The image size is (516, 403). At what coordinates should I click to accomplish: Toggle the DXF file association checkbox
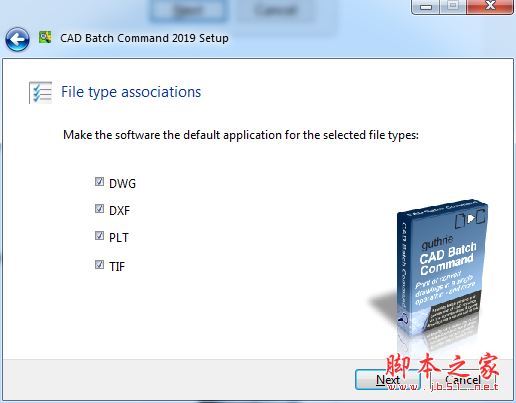pyautogui.click(x=99, y=209)
